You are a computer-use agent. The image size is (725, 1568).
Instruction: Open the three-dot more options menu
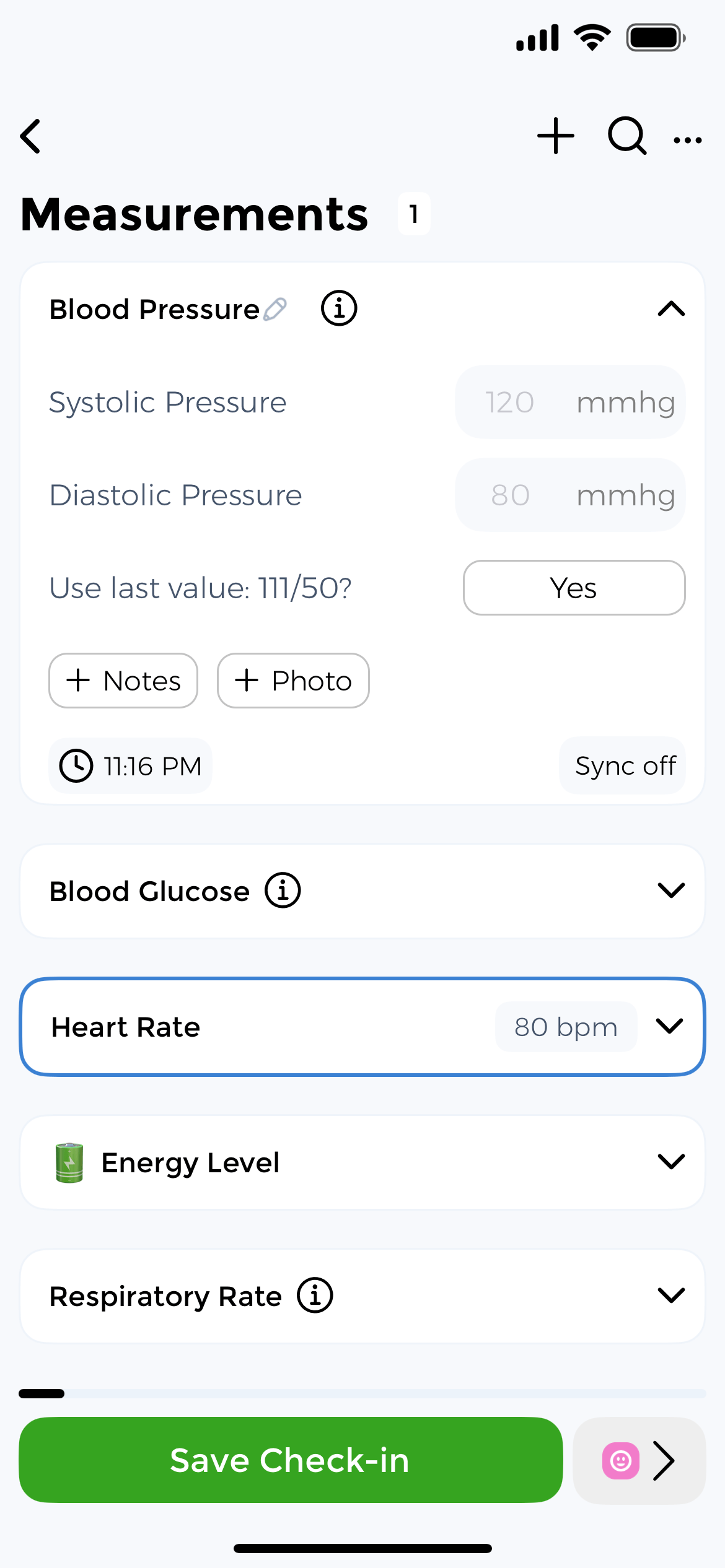pyautogui.click(x=688, y=140)
